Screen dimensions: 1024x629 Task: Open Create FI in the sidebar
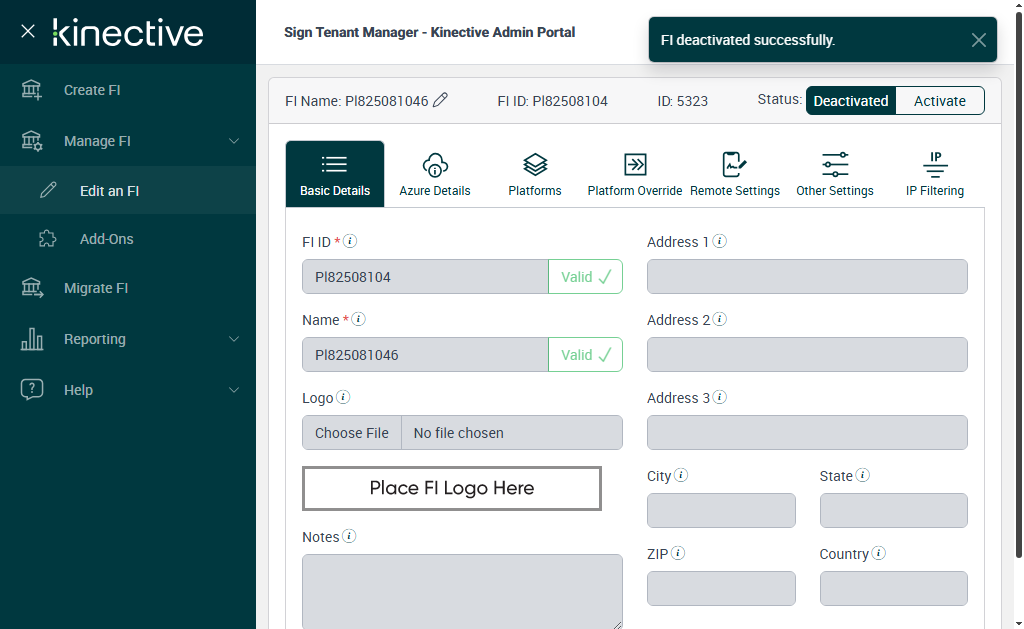coord(128,90)
